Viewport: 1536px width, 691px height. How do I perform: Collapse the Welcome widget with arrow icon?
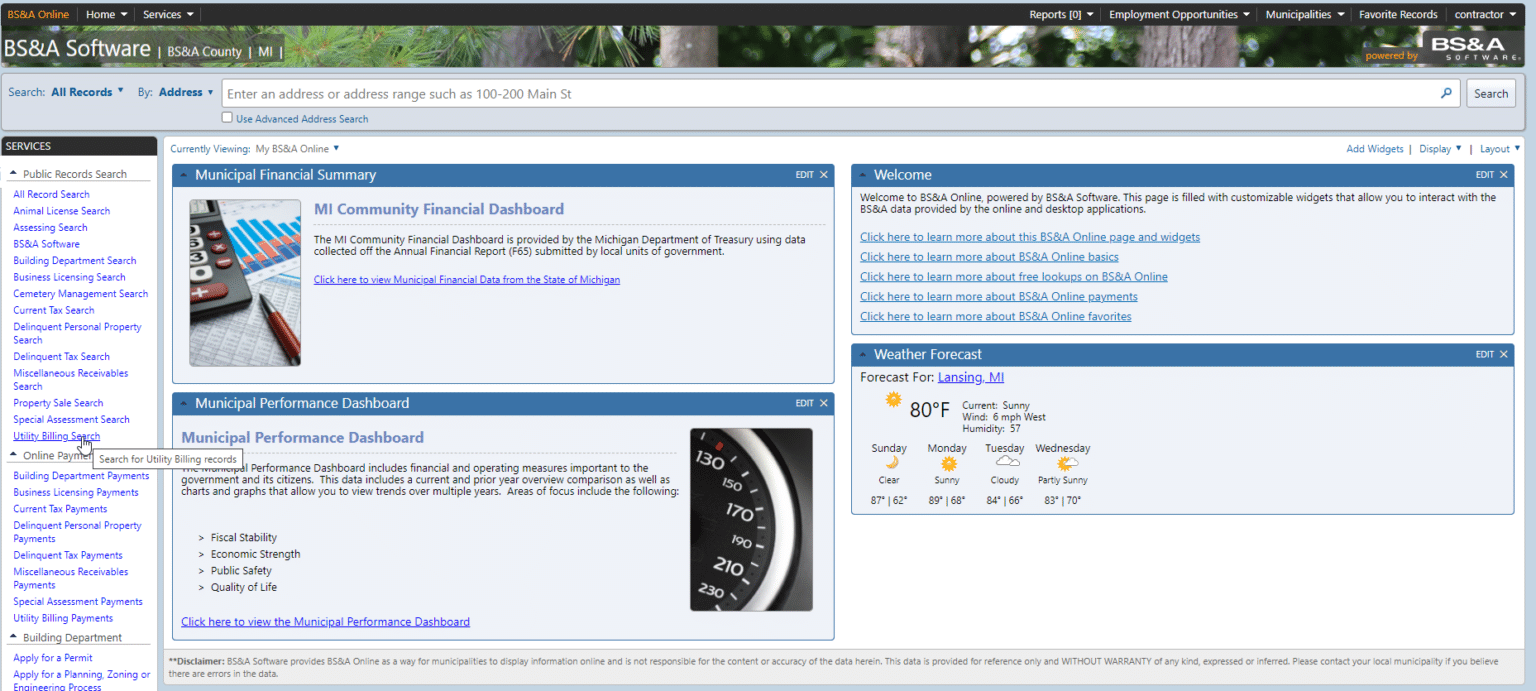[x=862, y=175]
